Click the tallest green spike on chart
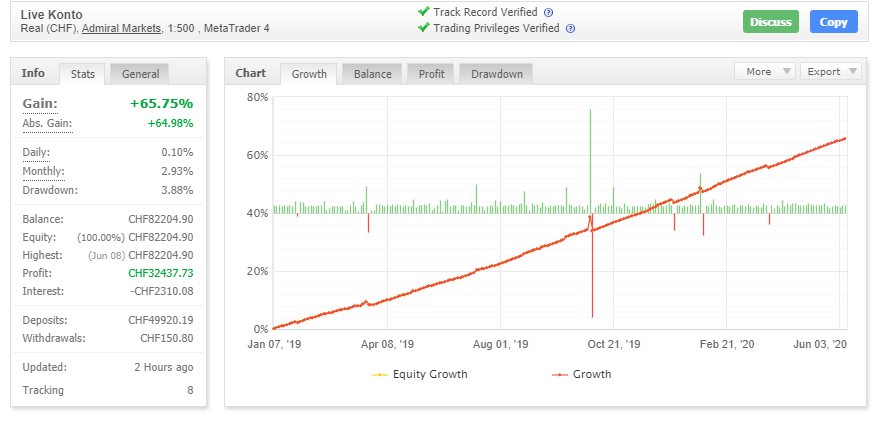 [591, 150]
